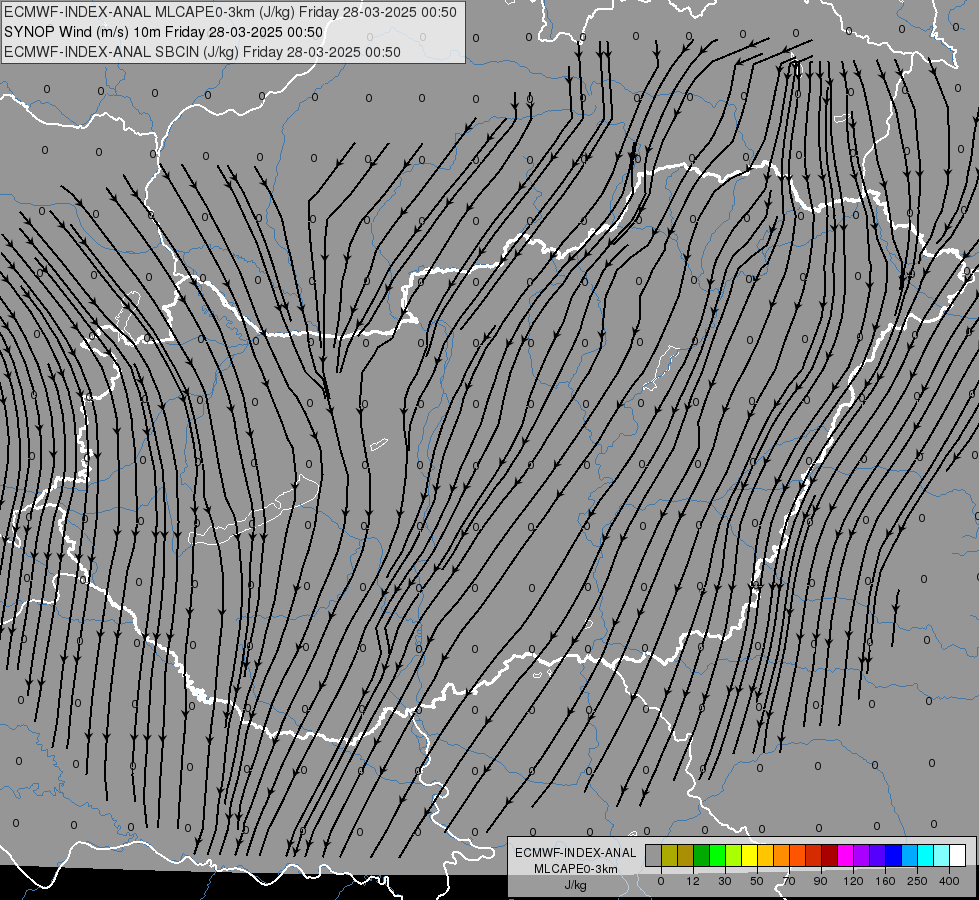This screenshot has height=900, width=979.
Task: Click the '250' tick label on the legend scale
Action: (x=917, y=881)
